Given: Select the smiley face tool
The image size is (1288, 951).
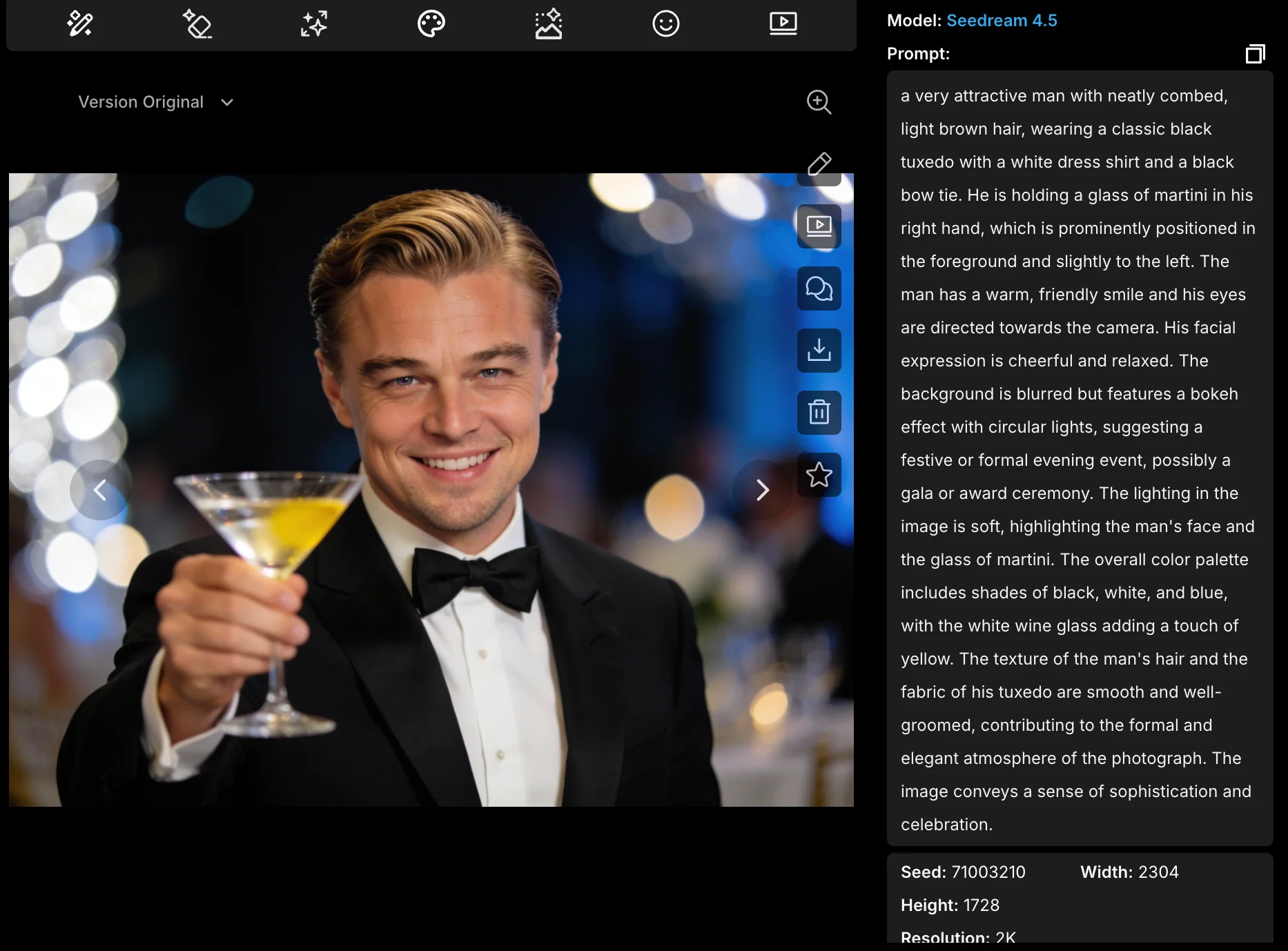Looking at the screenshot, I should [665, 24].
